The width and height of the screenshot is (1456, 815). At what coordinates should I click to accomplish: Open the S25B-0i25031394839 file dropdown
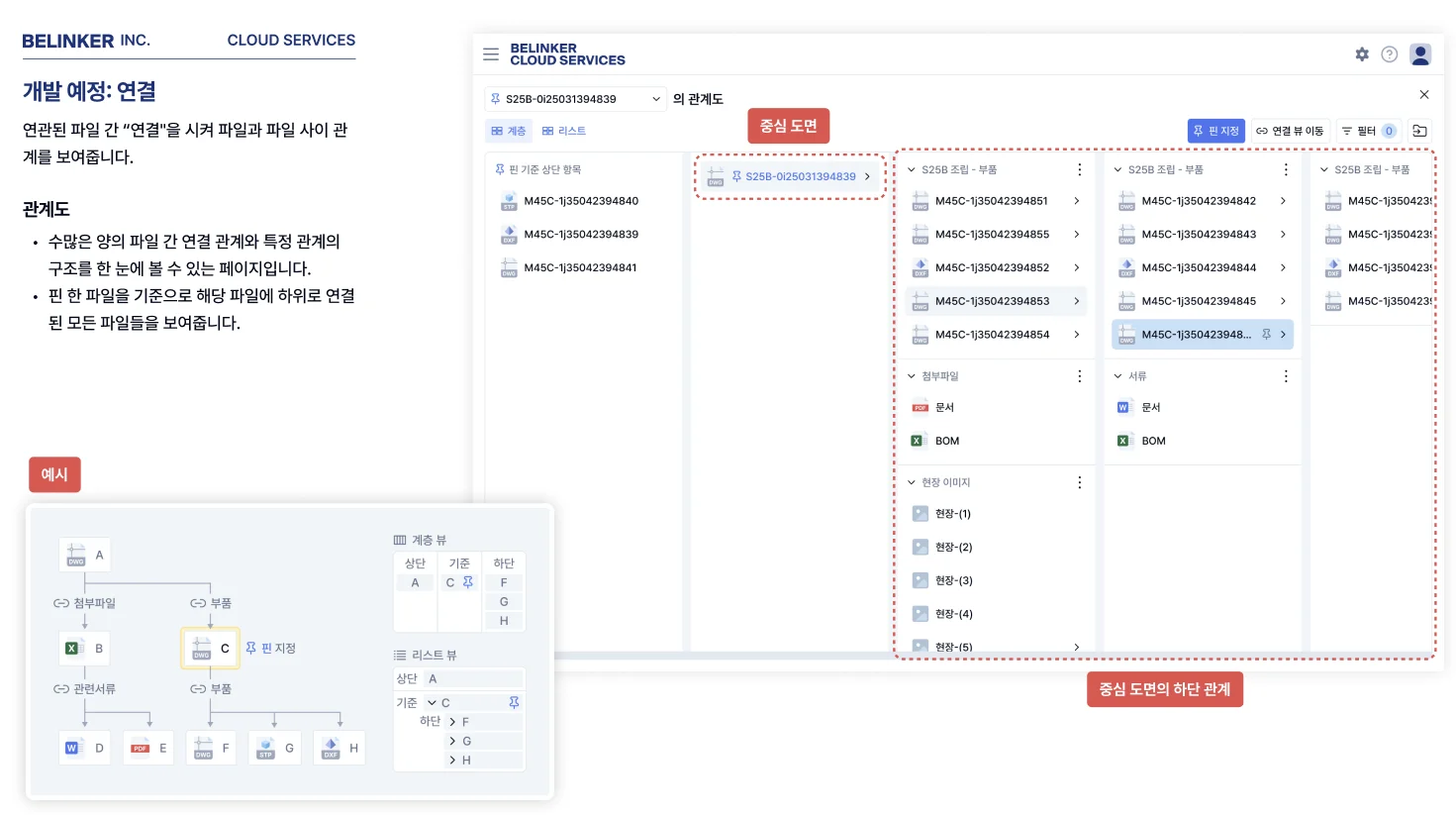click(x=575, y=99)
